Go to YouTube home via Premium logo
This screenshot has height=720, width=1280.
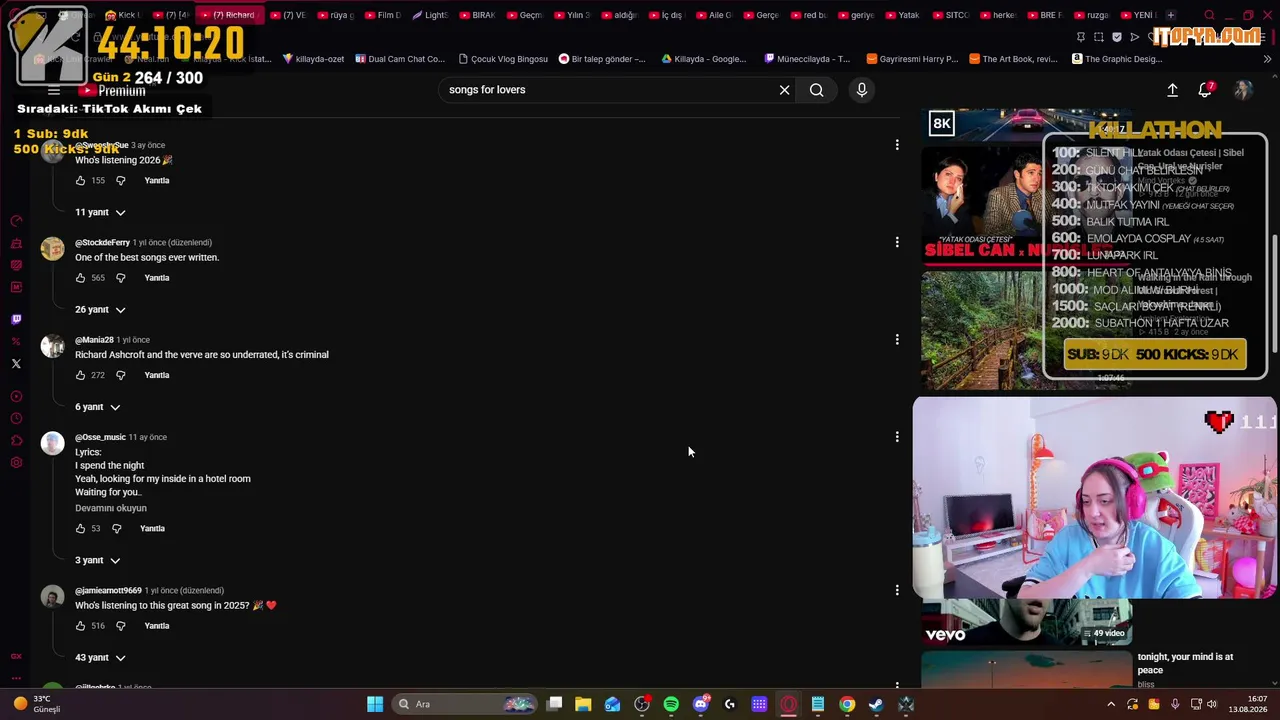112,91
